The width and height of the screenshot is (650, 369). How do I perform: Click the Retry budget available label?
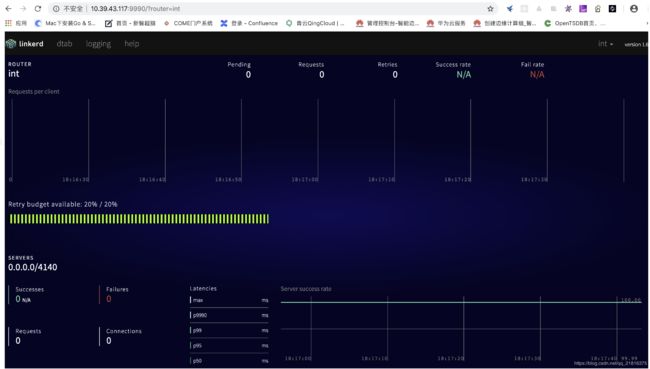pos(63,204)
